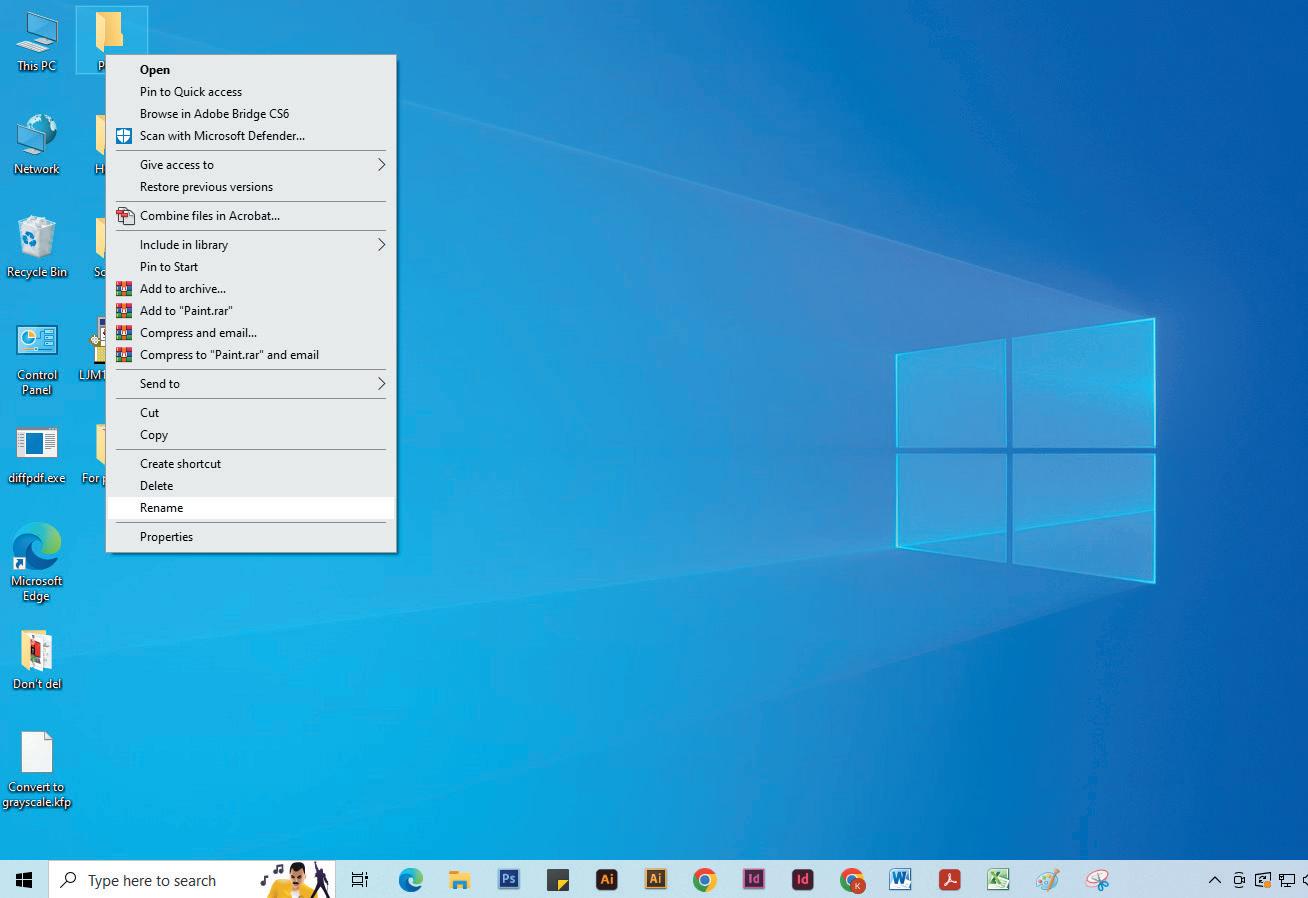1308x898 pixels.
Task: Choose Restore previous versions
Action: pos(251,187)
